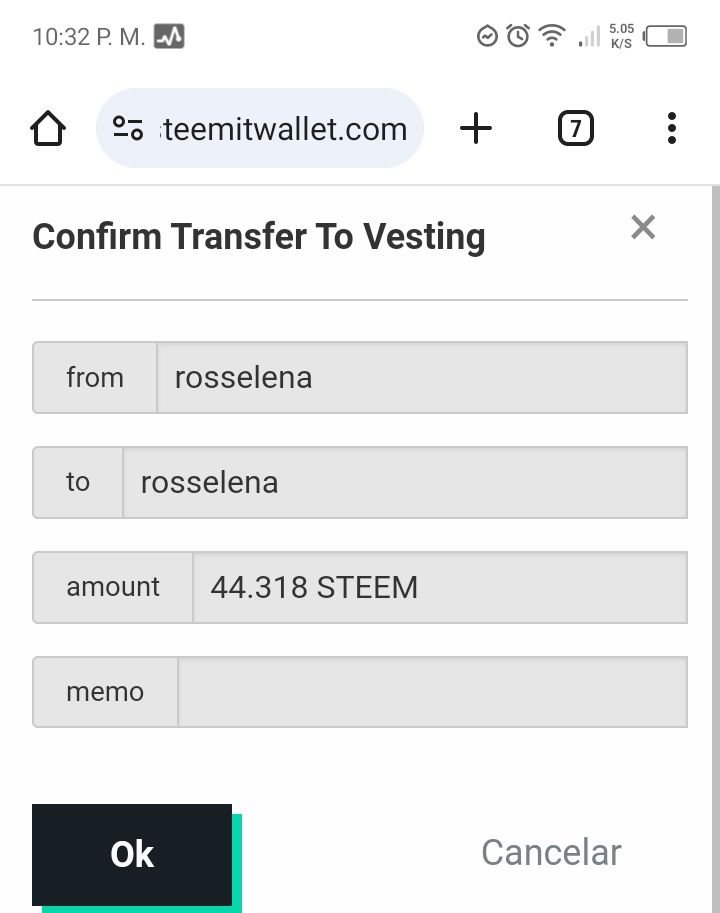The width and height of the screenshot is (720, 913).
Task: Confirm the transfer with Ok button
Action: pos(132,854)
